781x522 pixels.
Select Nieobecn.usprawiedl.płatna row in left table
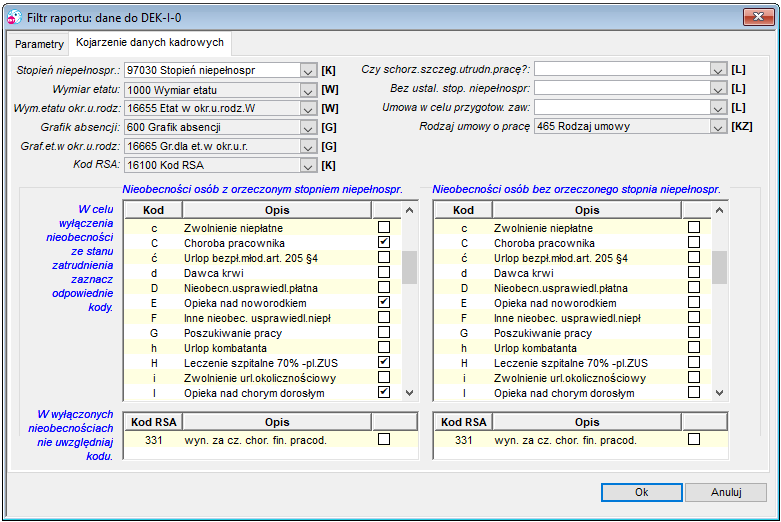[x=262, y=288]
